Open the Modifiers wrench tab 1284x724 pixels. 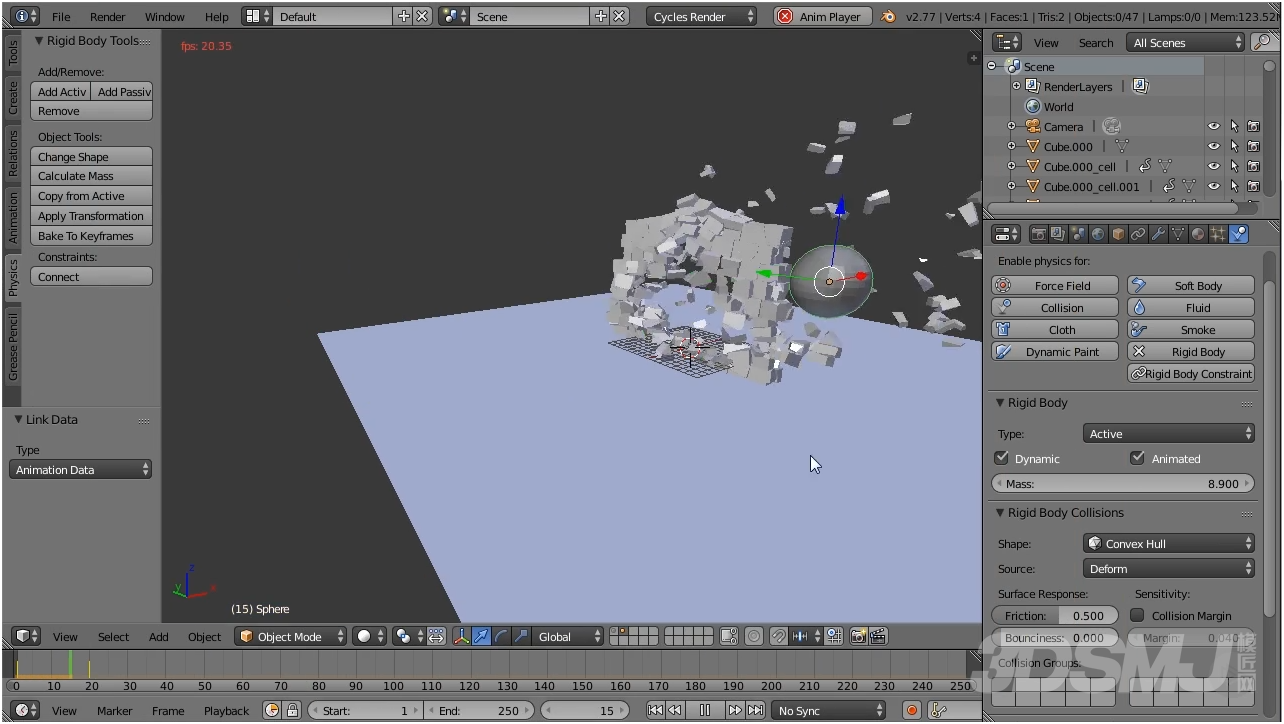point(1159,234)
